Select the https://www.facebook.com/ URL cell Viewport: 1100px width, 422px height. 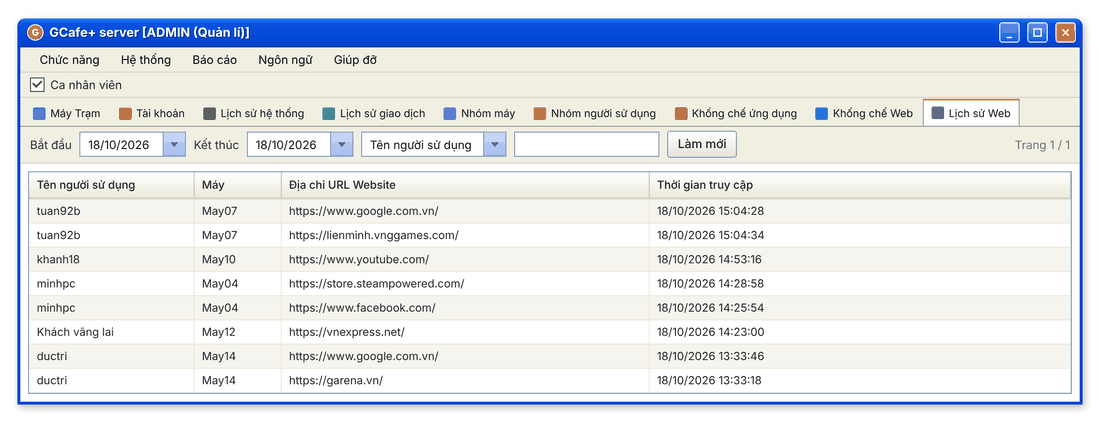point(465,308)
